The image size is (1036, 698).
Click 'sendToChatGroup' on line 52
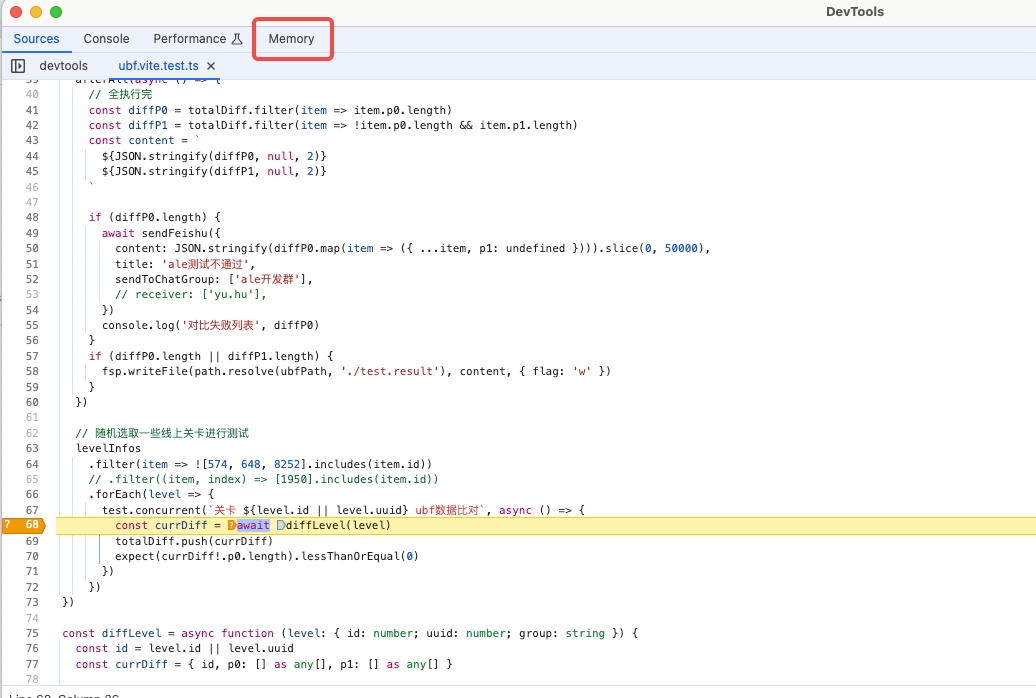pos(165,279)
